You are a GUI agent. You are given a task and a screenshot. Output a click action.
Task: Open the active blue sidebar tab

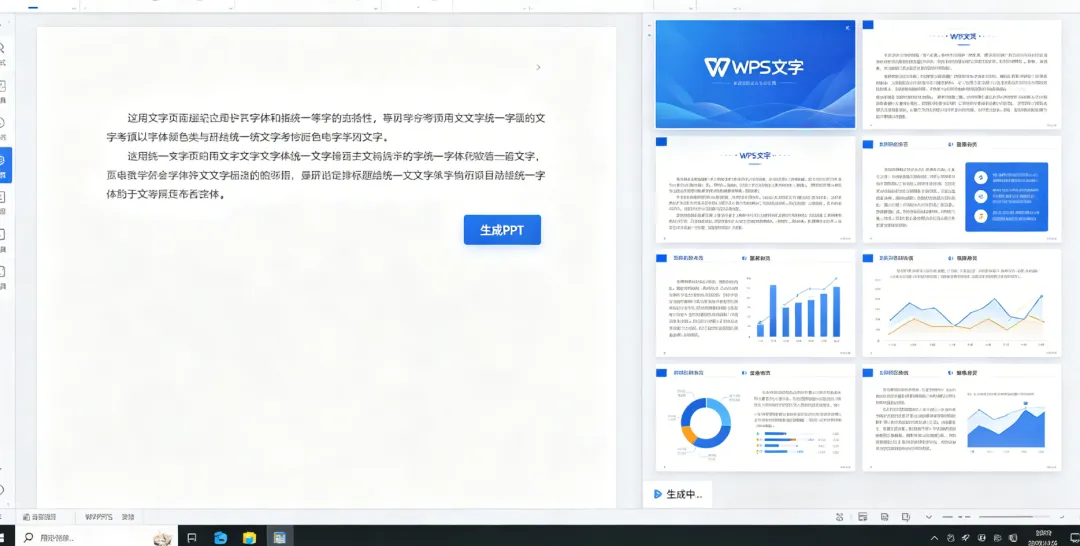click(5, 165)
